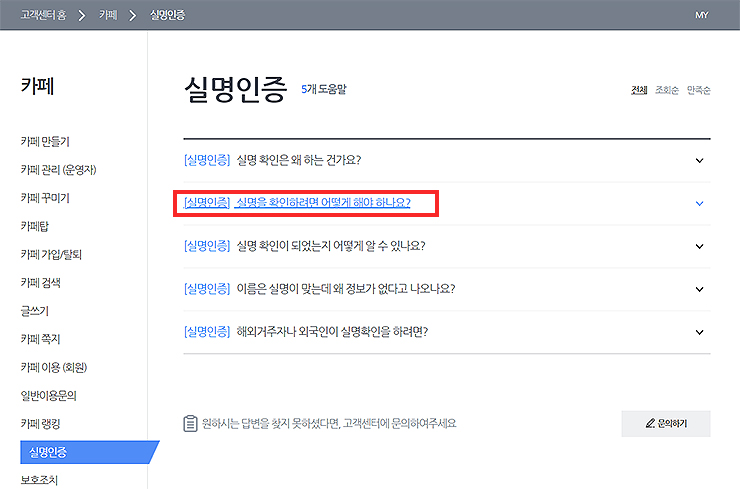The width and height of the screenshot is (740, 489).
Task: Select 카페탭 in sidebar
Action: tap(35, 227)
